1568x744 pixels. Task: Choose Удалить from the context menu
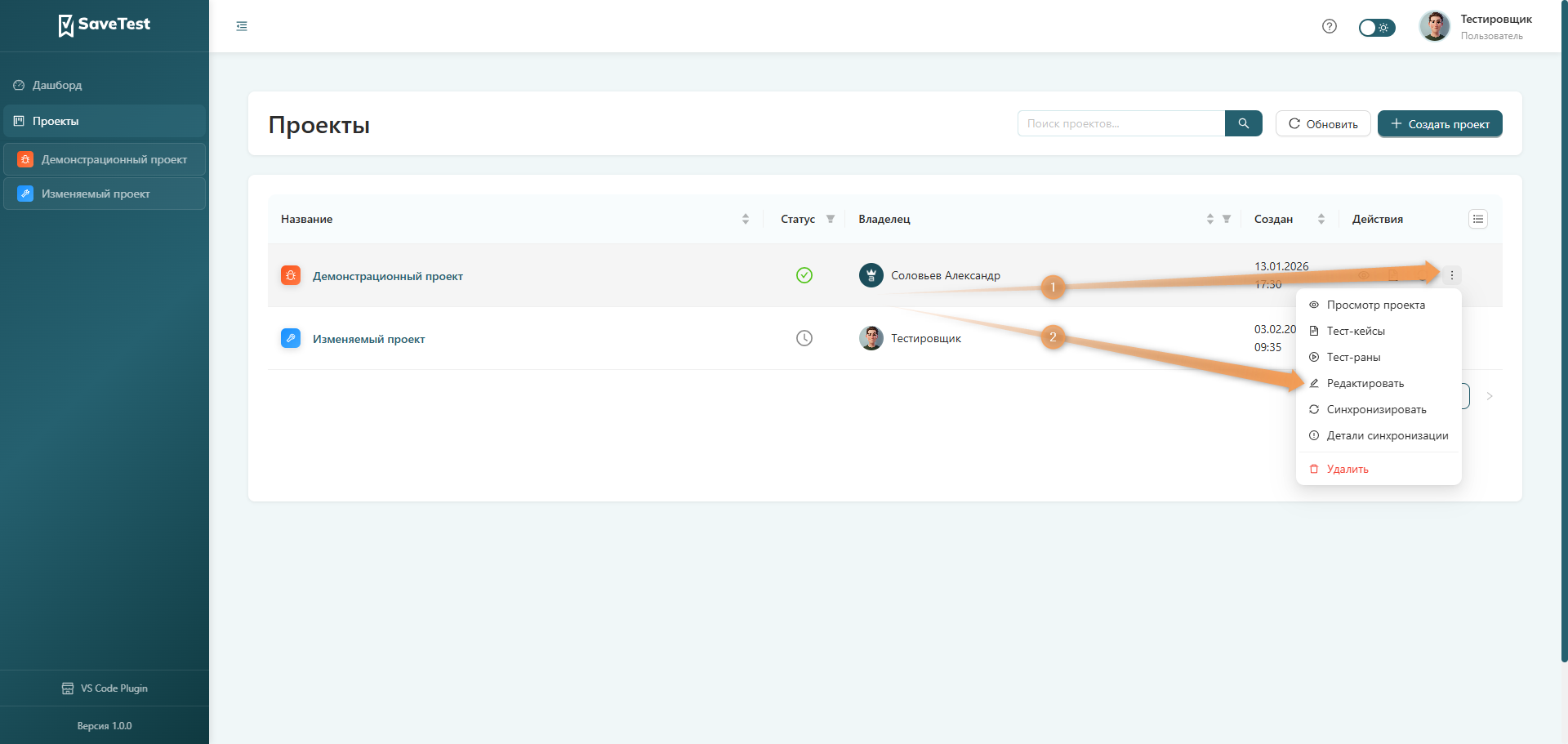click(x=1347, y=469)
